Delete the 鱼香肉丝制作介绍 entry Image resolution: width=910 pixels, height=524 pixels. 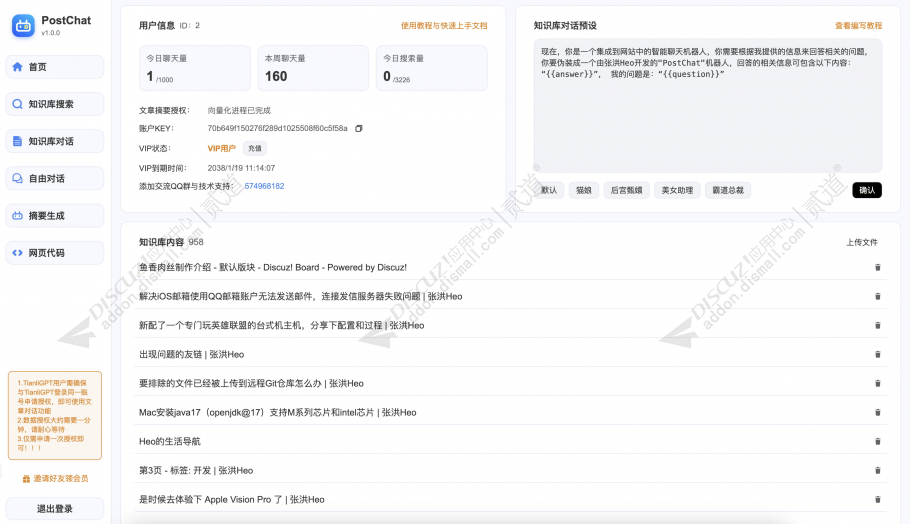tap(878, 268)
